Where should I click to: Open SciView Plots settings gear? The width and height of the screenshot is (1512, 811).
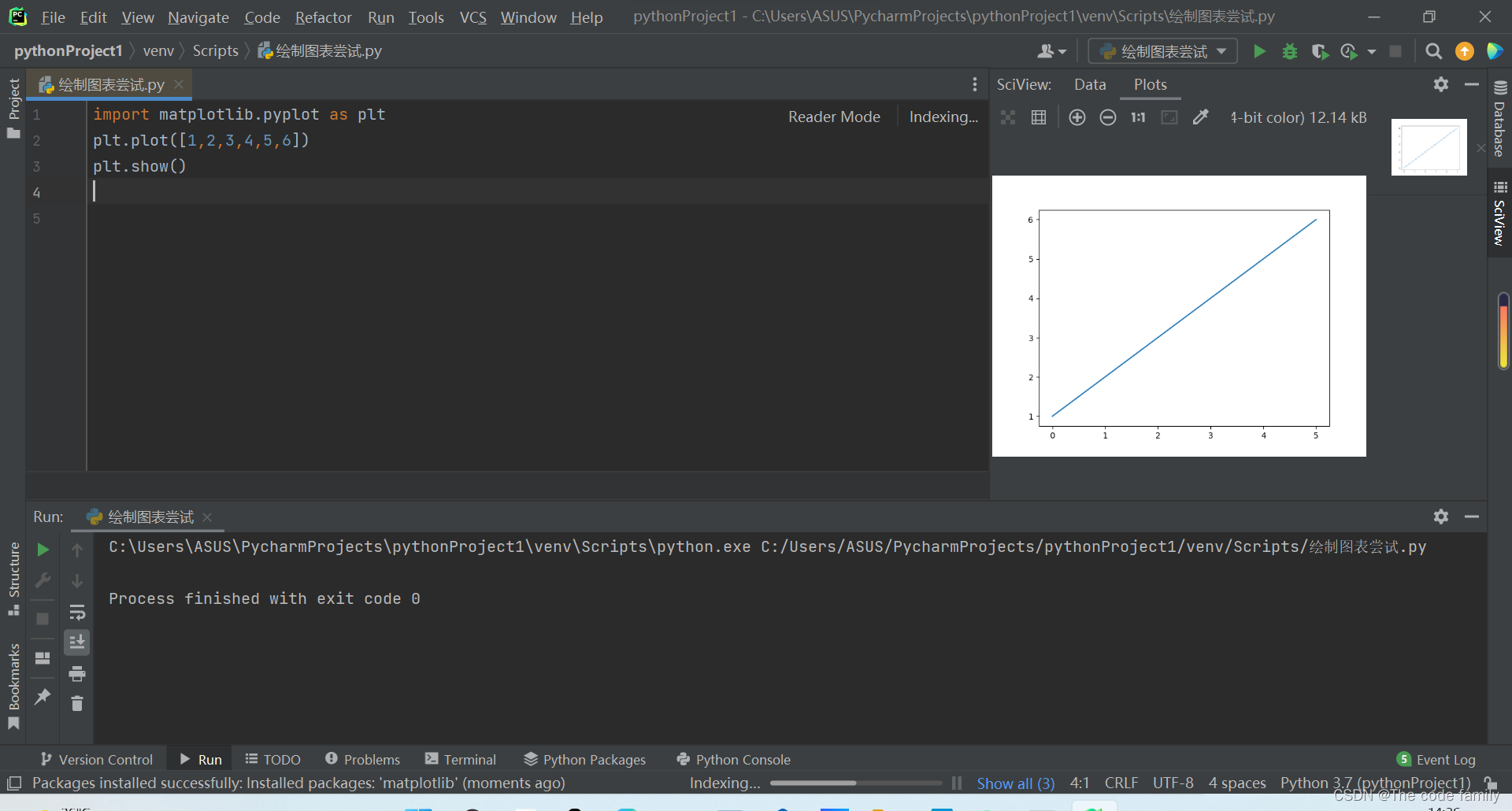point(1441,84)
